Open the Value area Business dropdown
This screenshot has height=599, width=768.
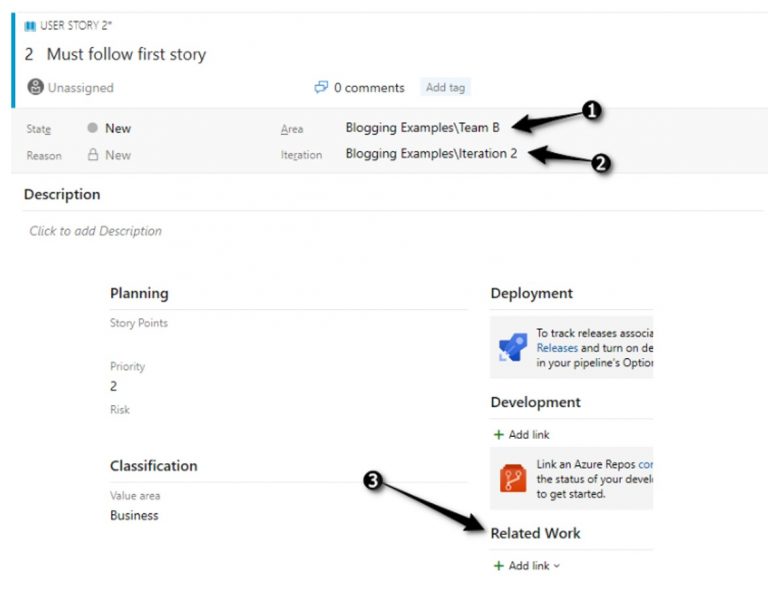click(134, 515)
